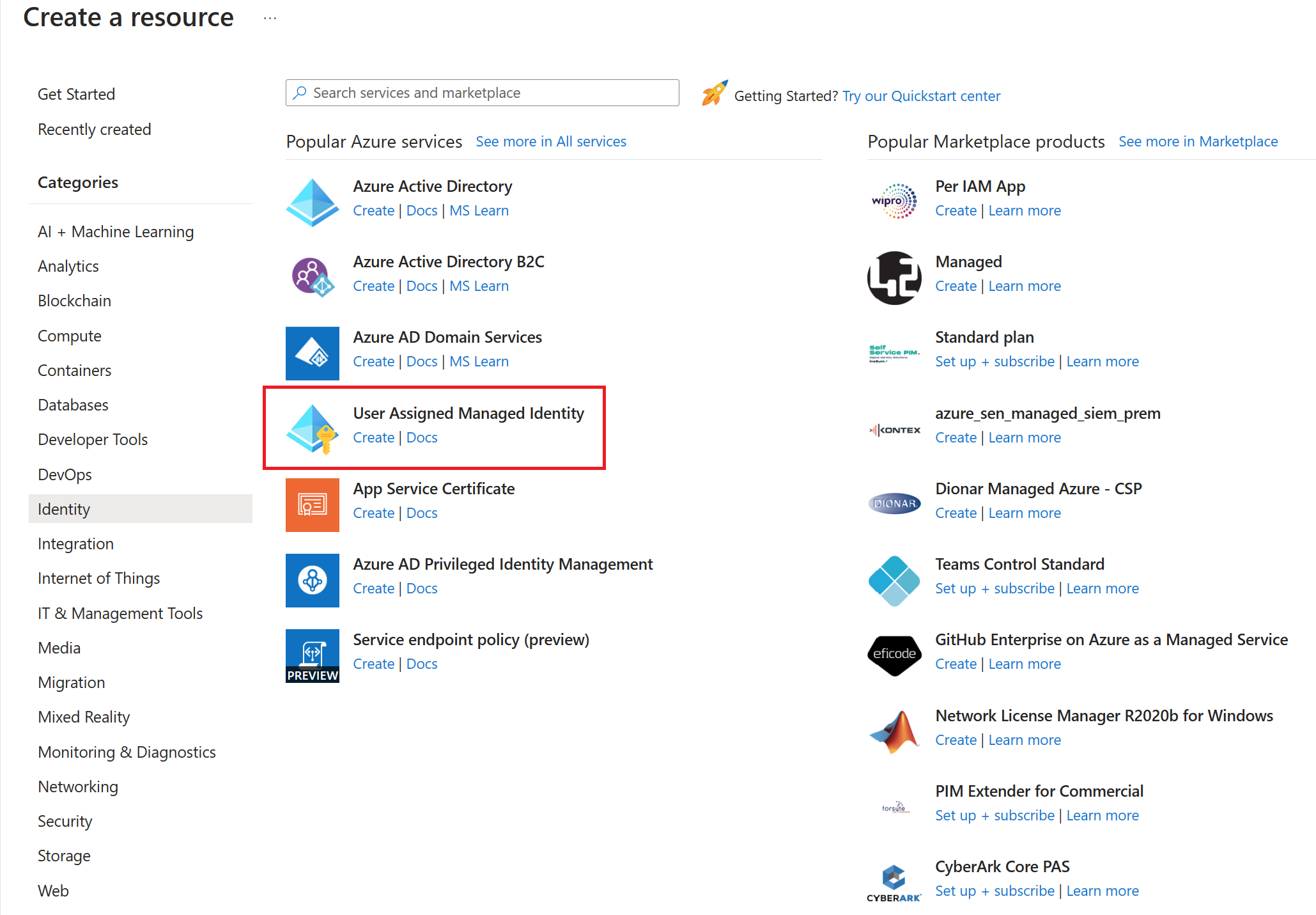Click the CyberArk logo in Marketplace products
This screenshot has width=1316, height=915.
point(894,877)
